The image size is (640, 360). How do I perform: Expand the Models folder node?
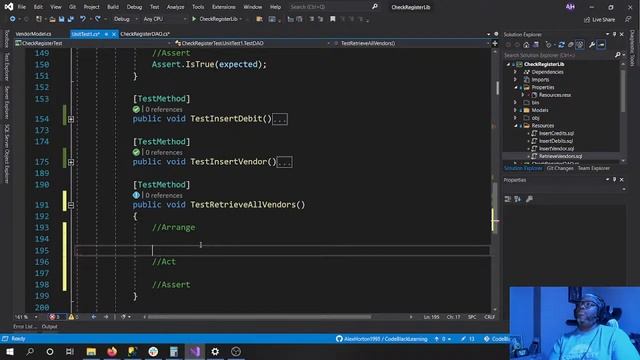(516, 110)
